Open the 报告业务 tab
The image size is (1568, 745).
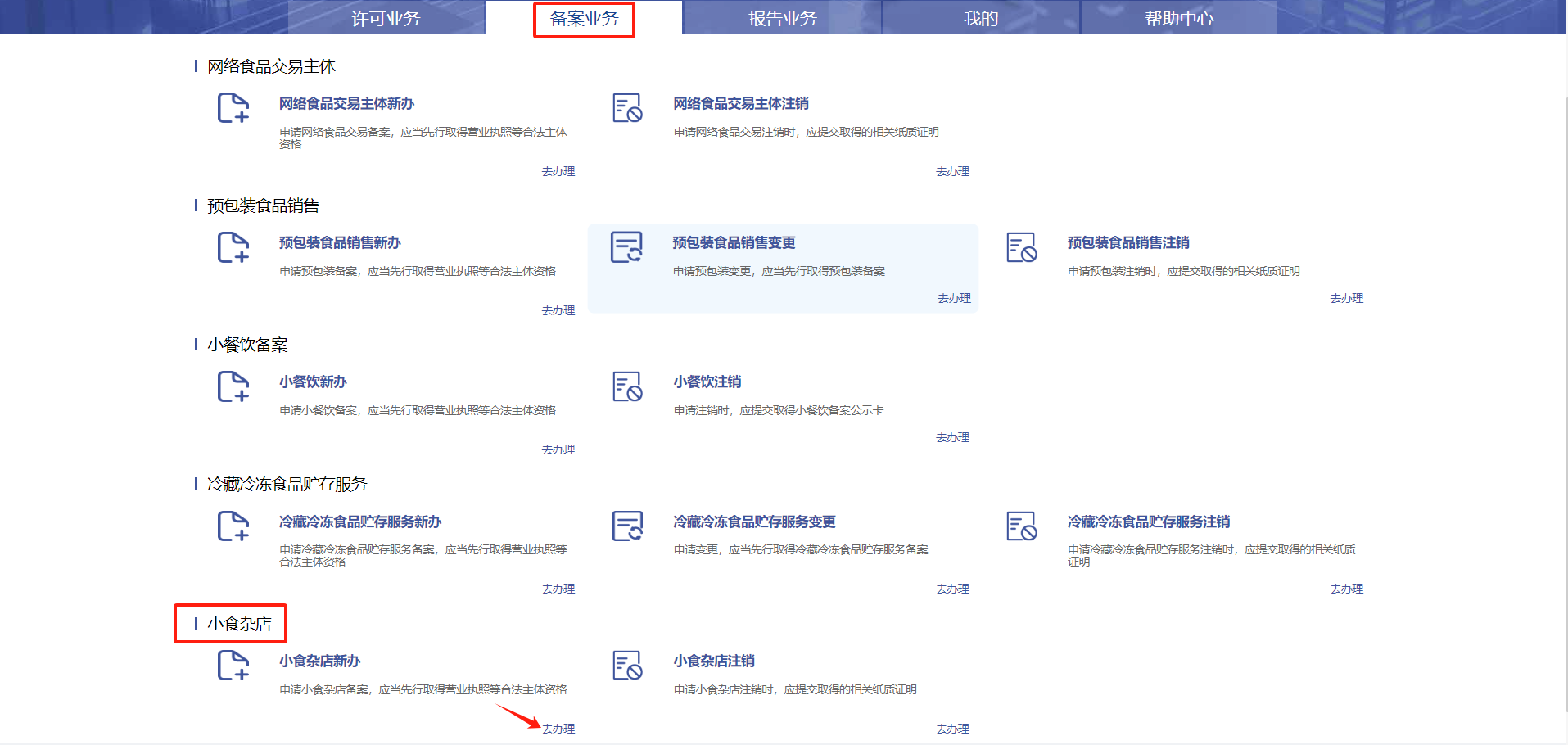[x=782, y=18]
